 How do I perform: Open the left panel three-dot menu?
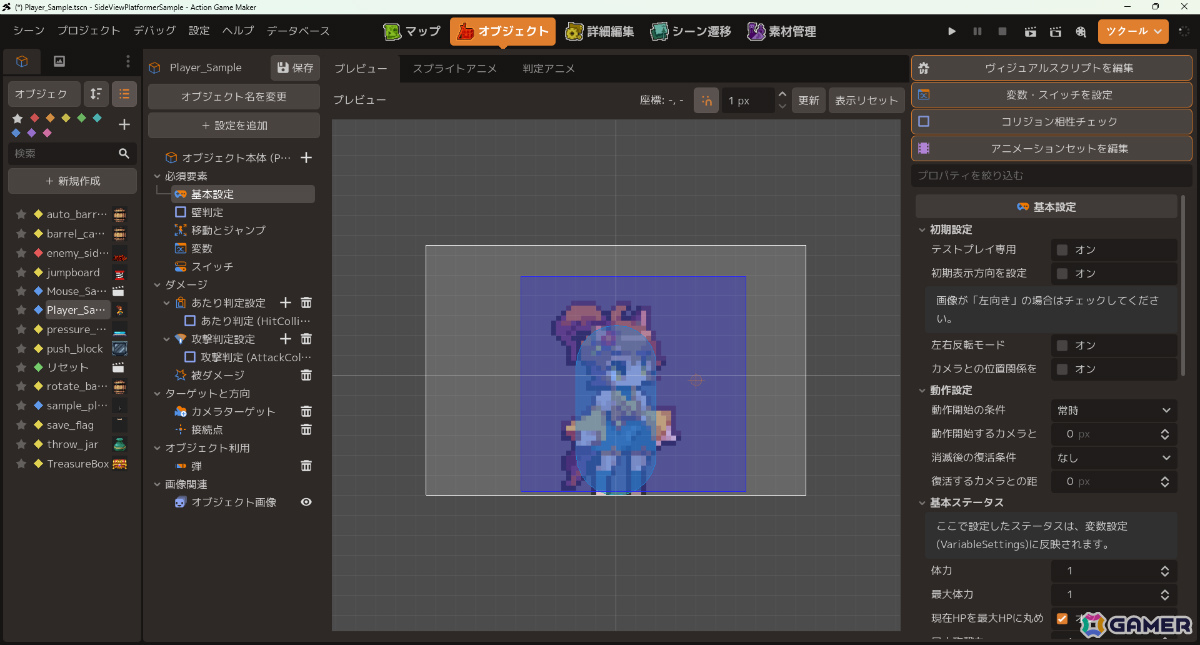tap(128, 62)
